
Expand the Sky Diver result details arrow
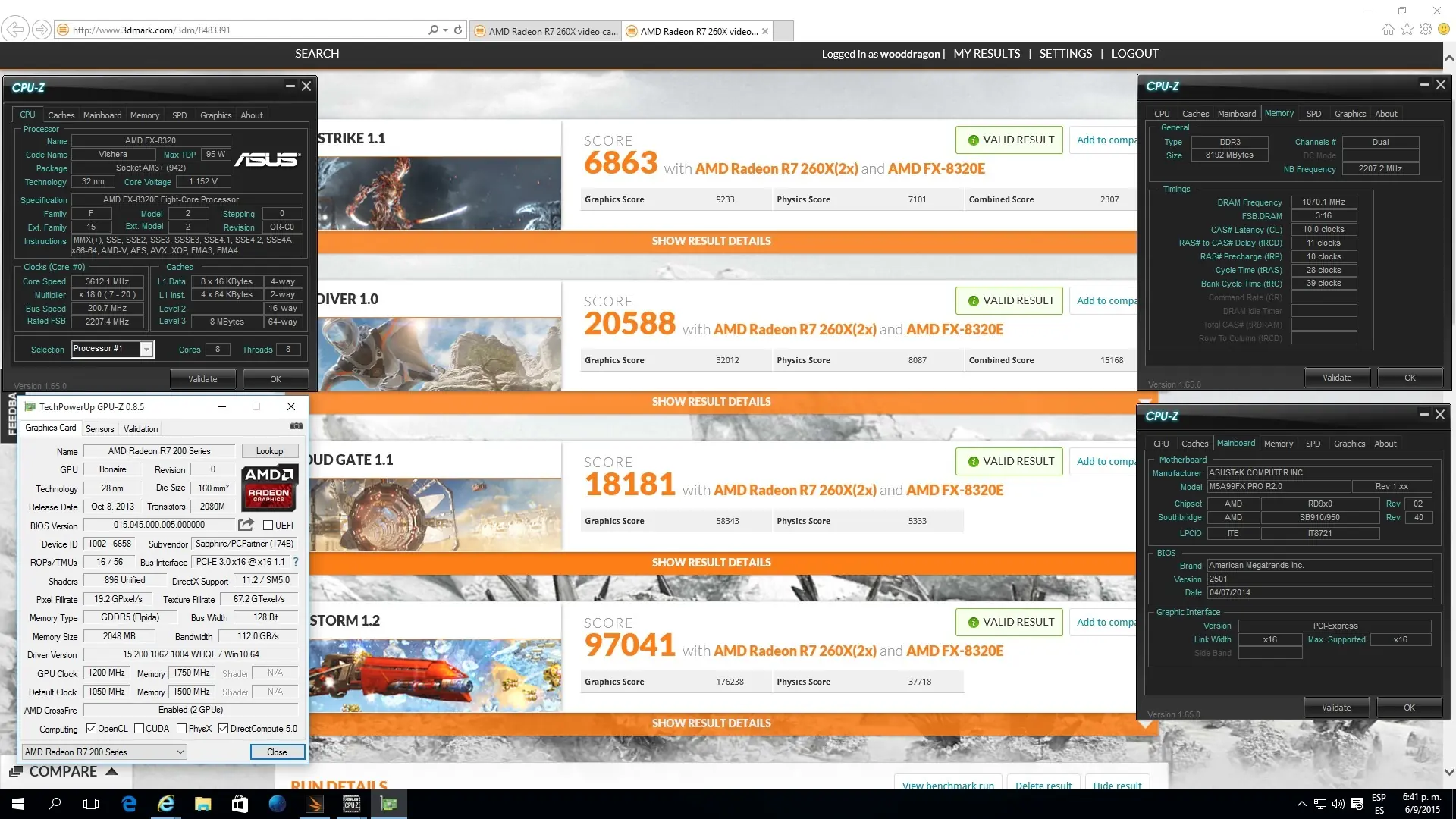pos(1145,402)
